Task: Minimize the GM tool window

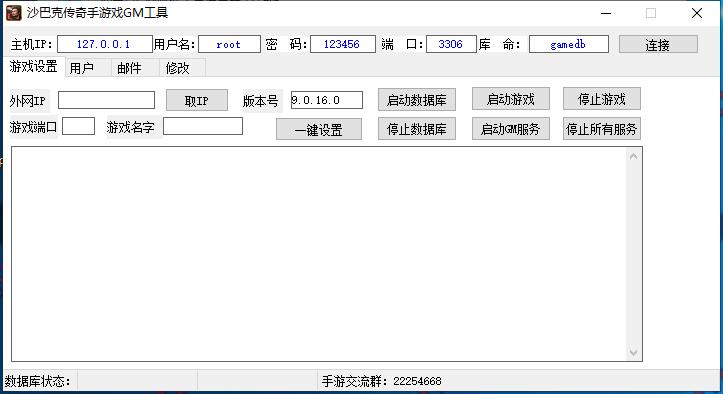Action: pos(606,13)
